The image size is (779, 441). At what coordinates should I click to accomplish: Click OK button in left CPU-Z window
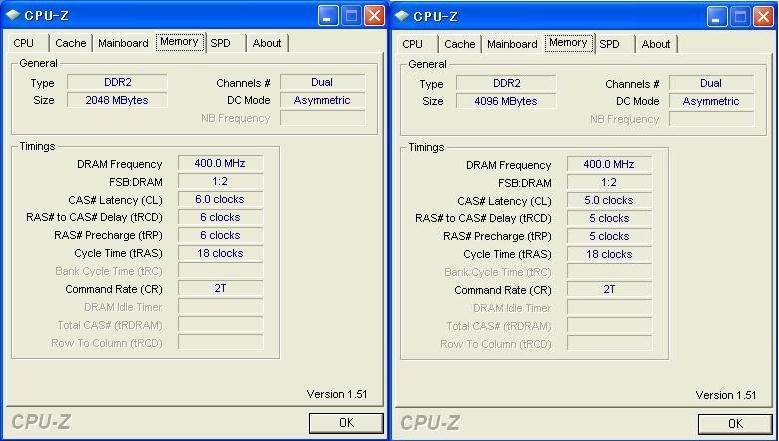(x=346, y=423)
